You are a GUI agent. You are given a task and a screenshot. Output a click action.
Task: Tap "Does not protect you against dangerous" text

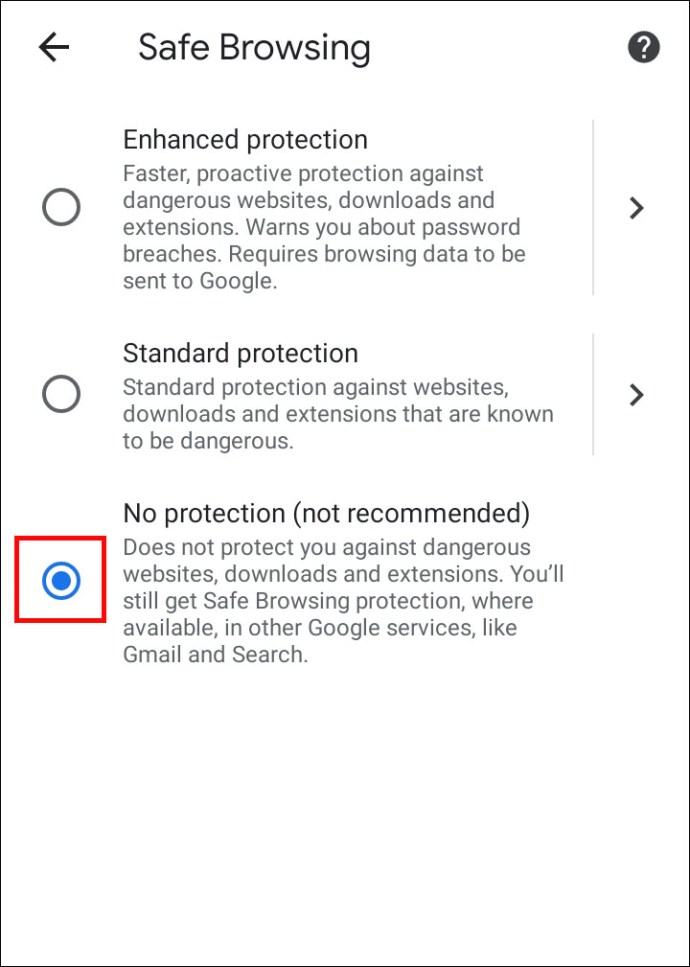click(x=326, y=547)
